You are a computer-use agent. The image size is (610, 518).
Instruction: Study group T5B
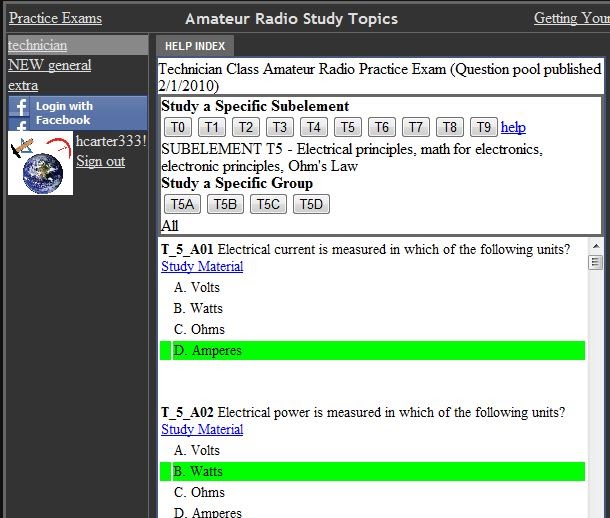click(225, 204)
